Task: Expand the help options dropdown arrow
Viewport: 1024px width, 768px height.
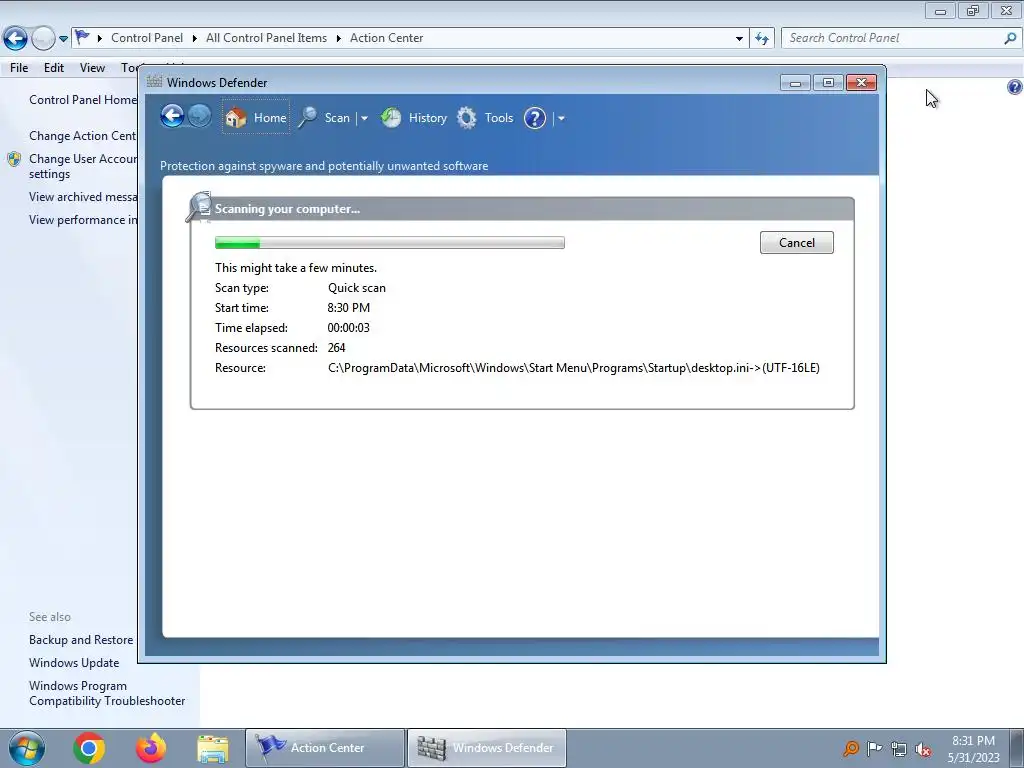Action: click(x=561, y=118)
